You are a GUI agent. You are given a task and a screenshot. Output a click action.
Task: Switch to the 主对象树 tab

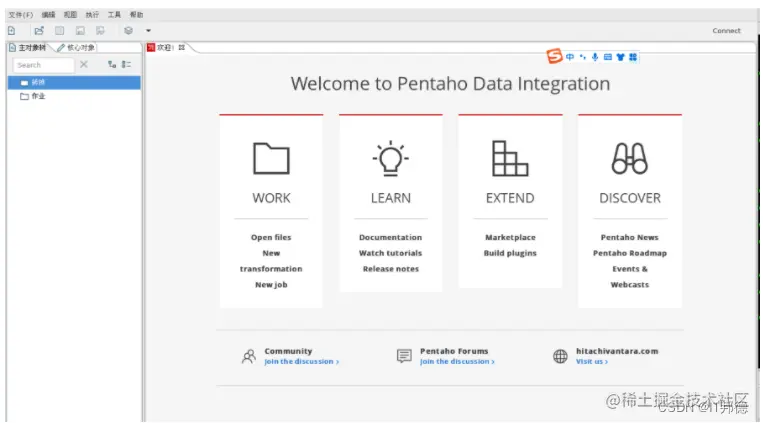coord(28,48)
